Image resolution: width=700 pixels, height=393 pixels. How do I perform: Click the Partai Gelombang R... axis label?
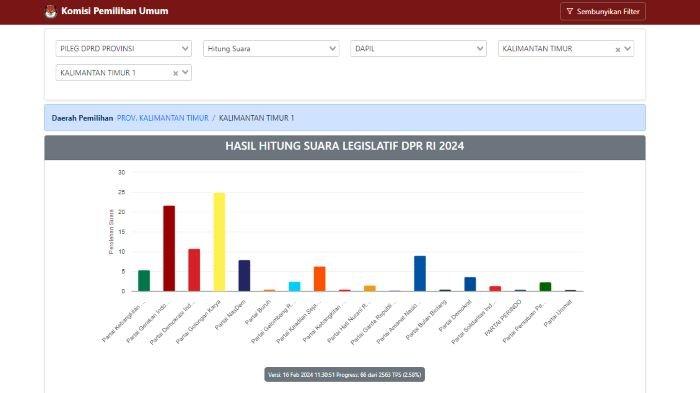click(x=272, y=323)
